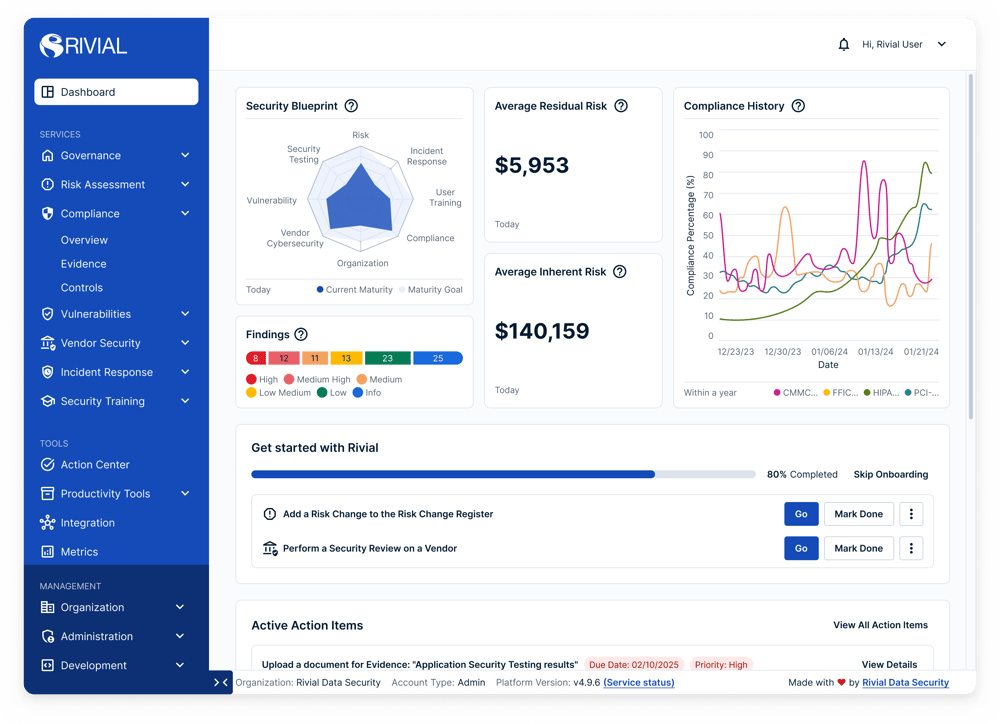Open Compliance Evidence page
The image size is (1000, 724).
pyautogui.click(x=84, y=264)
